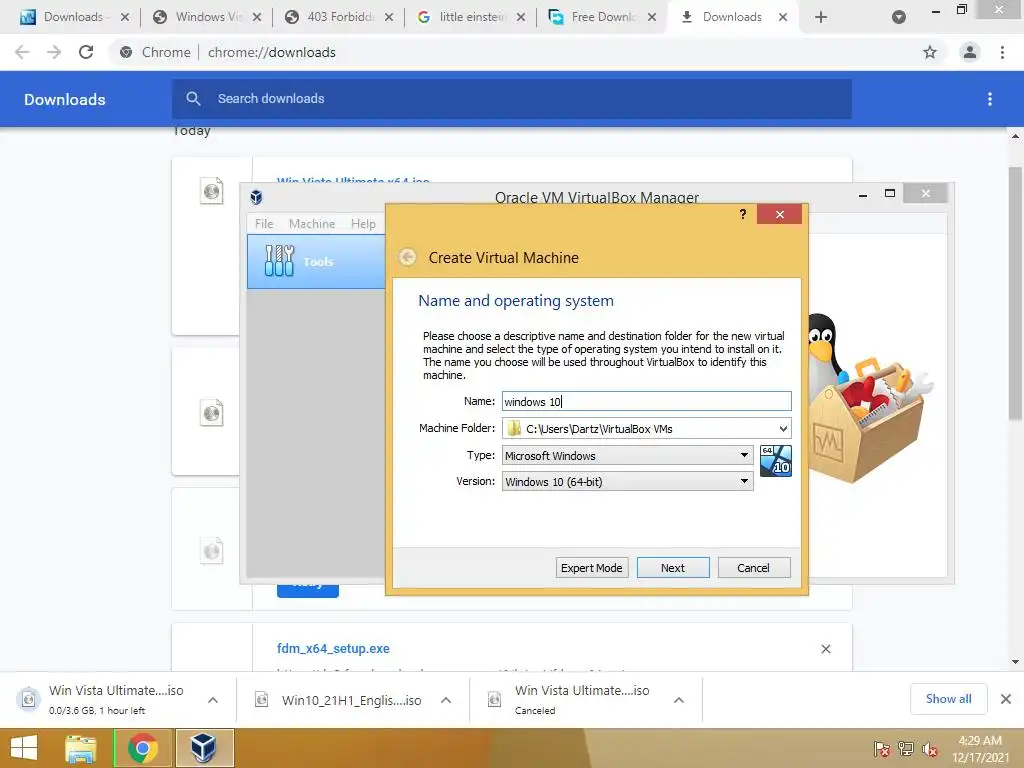Click the VirtualBox taskbar icon
This screenshot has width=1024, height=768.
click(204, 748)
